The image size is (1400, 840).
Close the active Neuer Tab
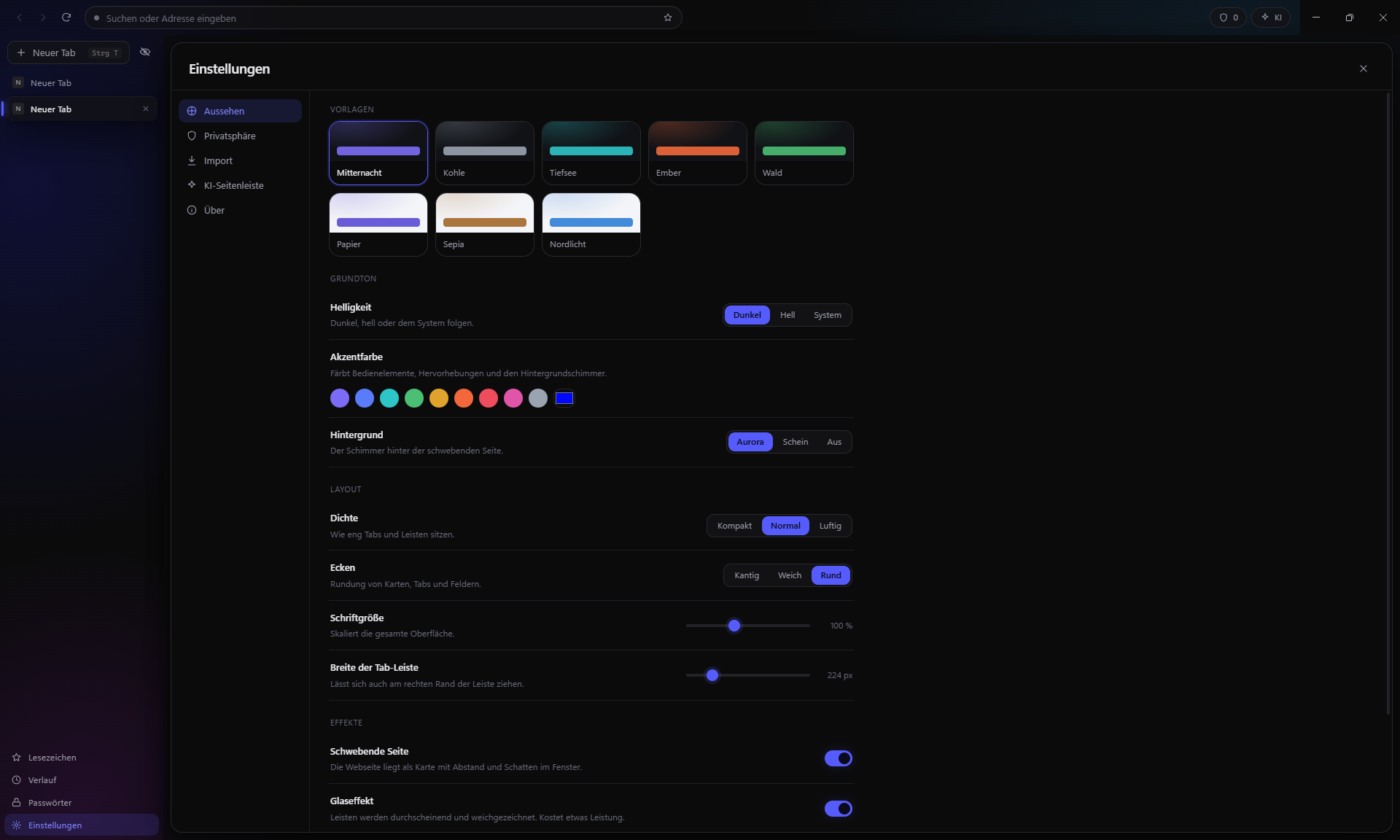tap(146, 109)
